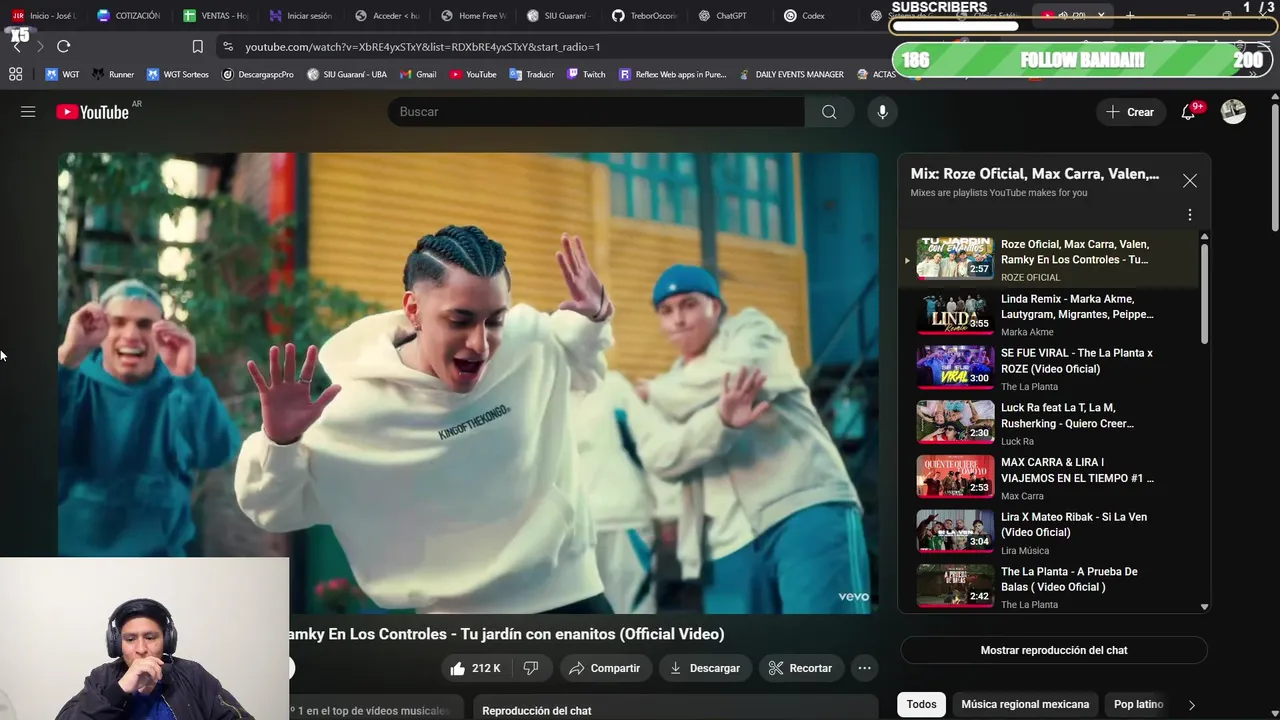Viewport: 1280px width, 720px height.
Task: Switch to Inicio - José browser tab
Action: coord(44,16)
